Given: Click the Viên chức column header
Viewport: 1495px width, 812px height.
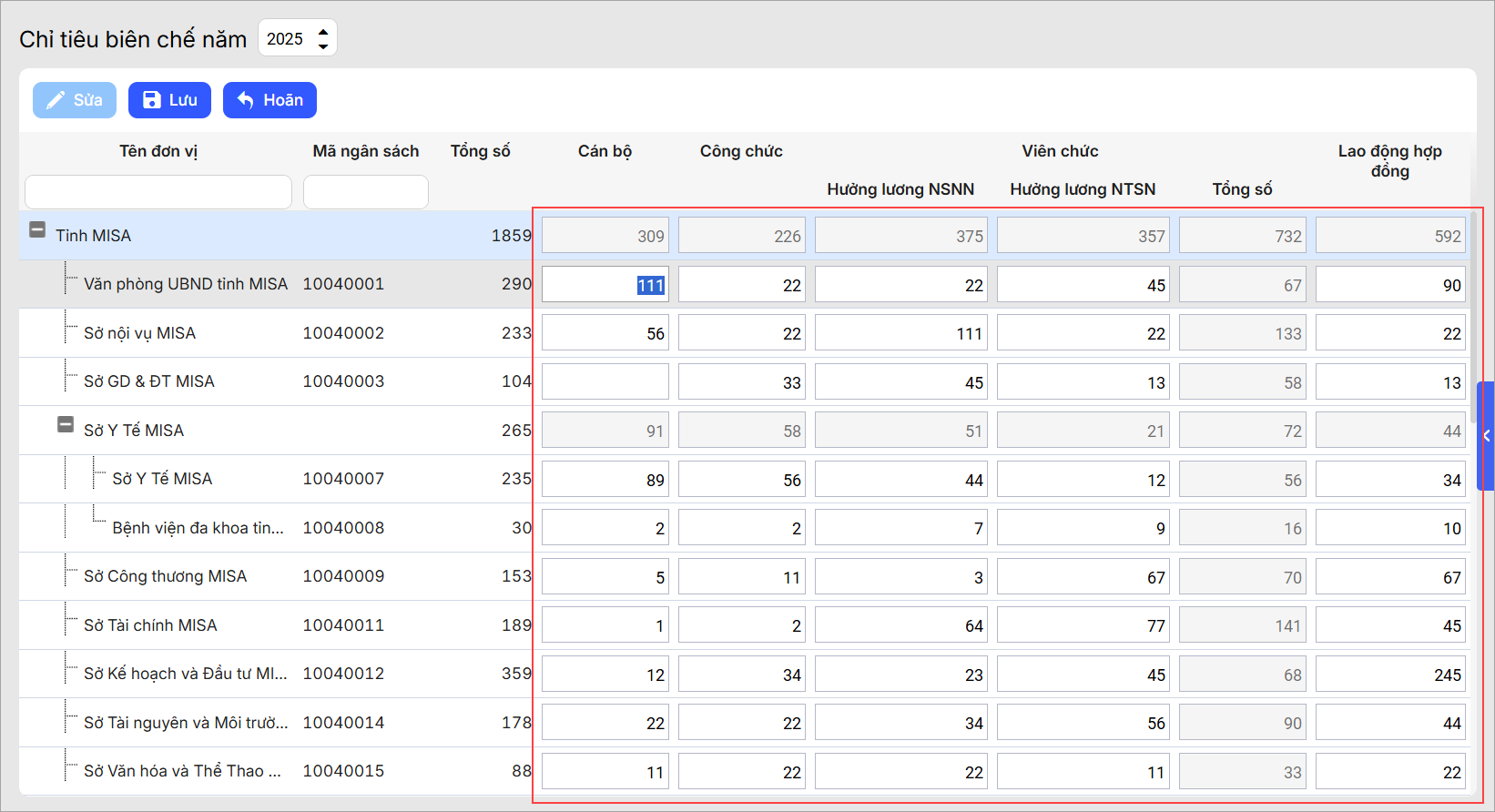Looking at the screenshot, I should [x=1060, y=151].
